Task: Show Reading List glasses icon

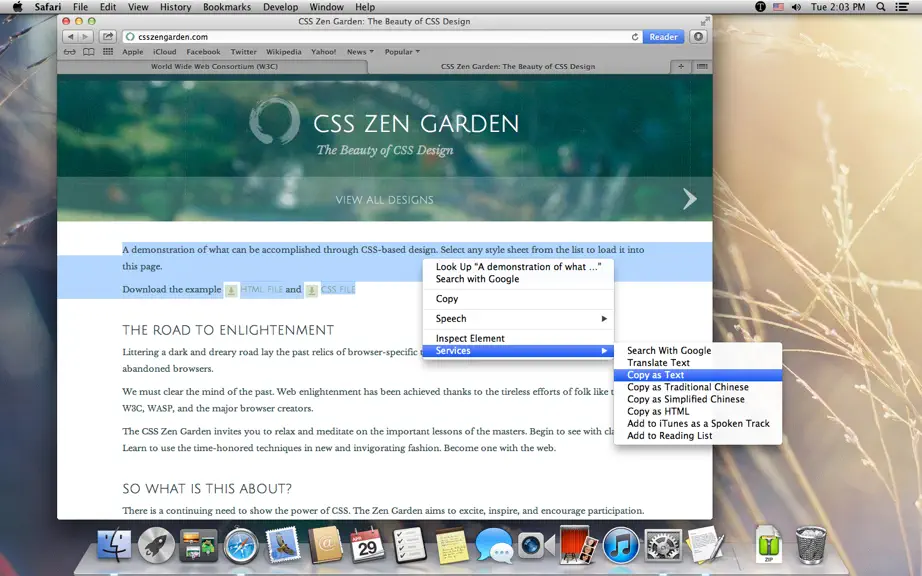Action: [x=69, y=52]
